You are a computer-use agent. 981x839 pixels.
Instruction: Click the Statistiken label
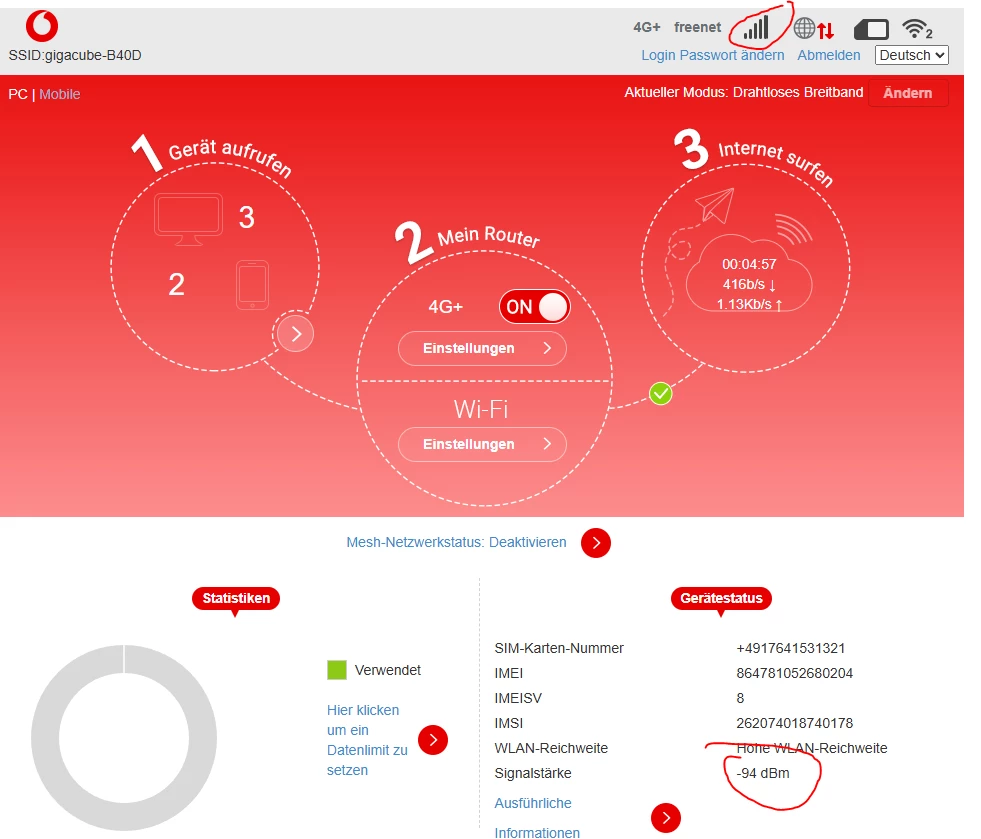coord(236,598)
